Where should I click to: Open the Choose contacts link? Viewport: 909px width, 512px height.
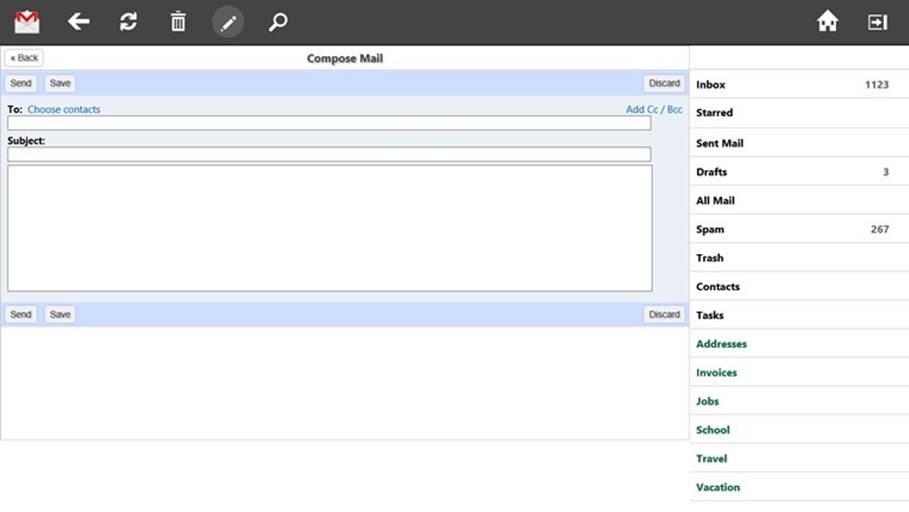tap(64, 109)
